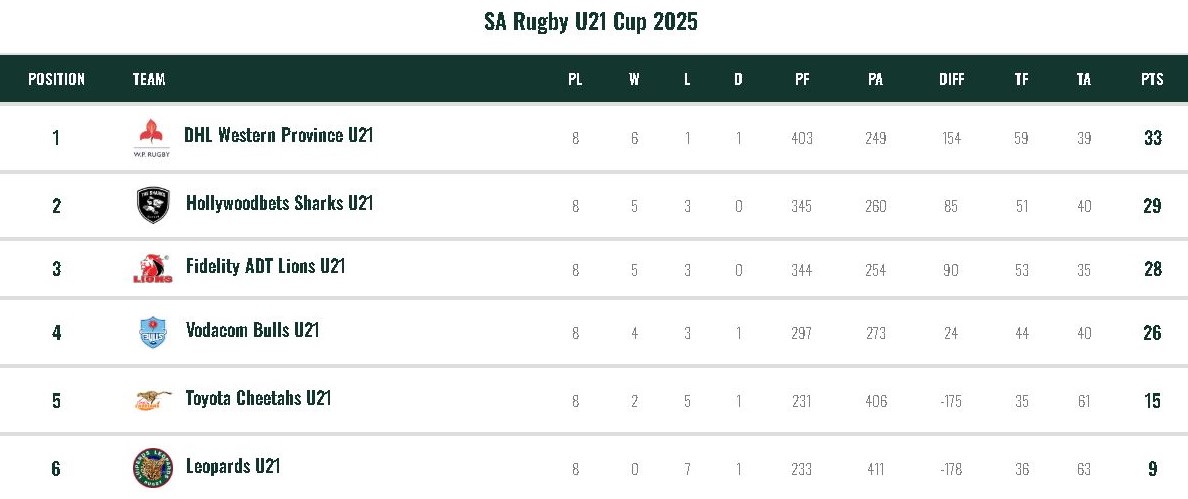Select Fidelity ADT Lions U21 team name
Viewport: 1188px width, 499px height.
click(x=265, y=267)
